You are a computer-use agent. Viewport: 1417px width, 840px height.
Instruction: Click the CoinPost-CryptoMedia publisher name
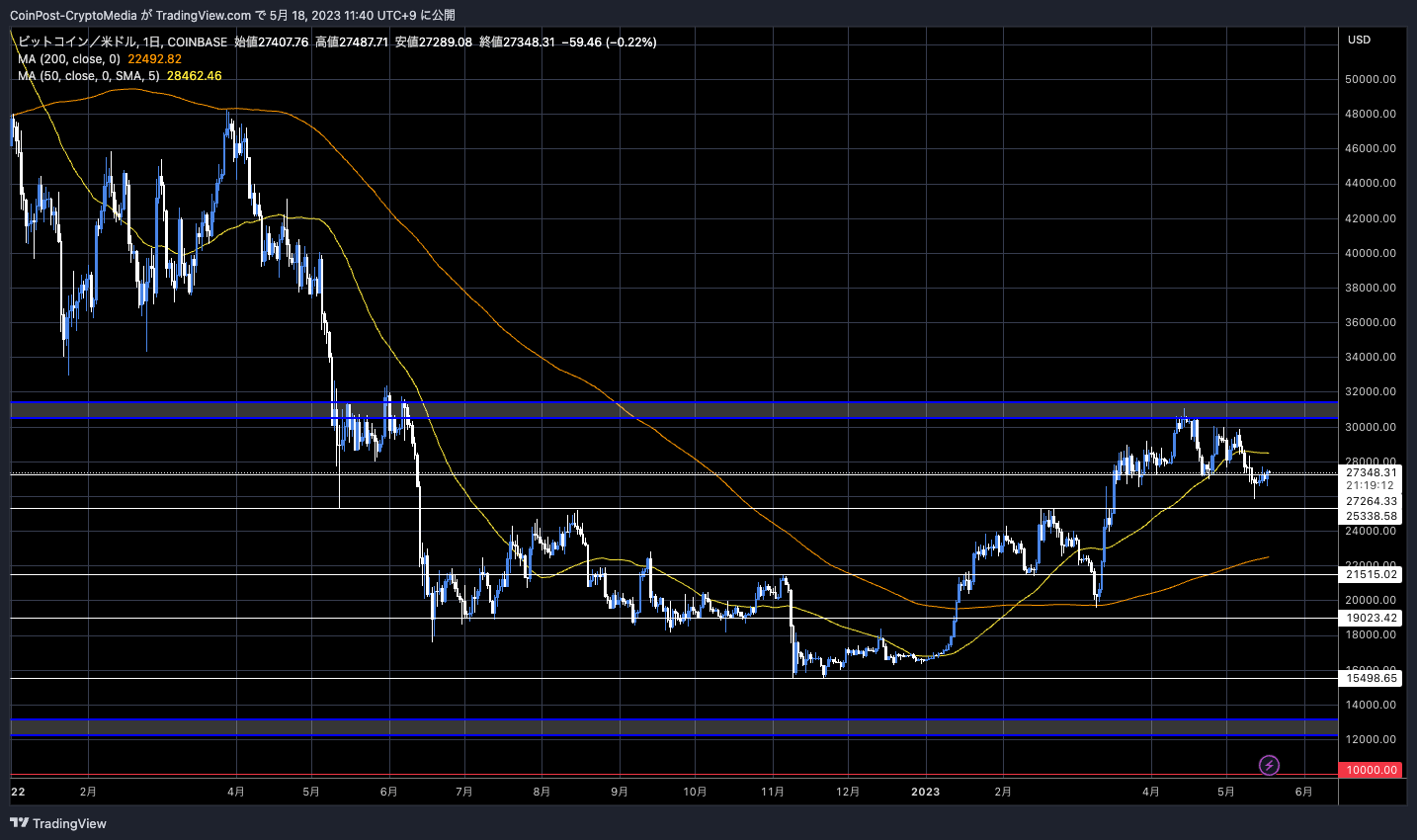click(73, 15)
